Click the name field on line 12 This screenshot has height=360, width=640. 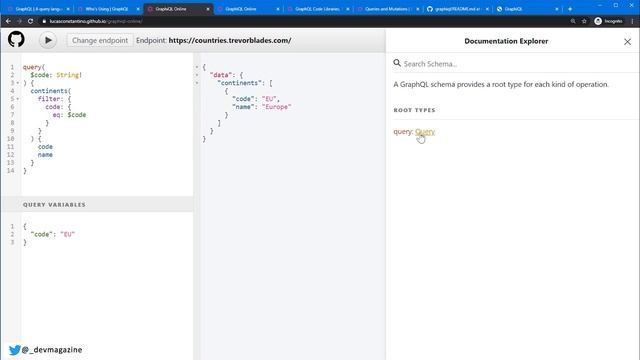[45, 155]
